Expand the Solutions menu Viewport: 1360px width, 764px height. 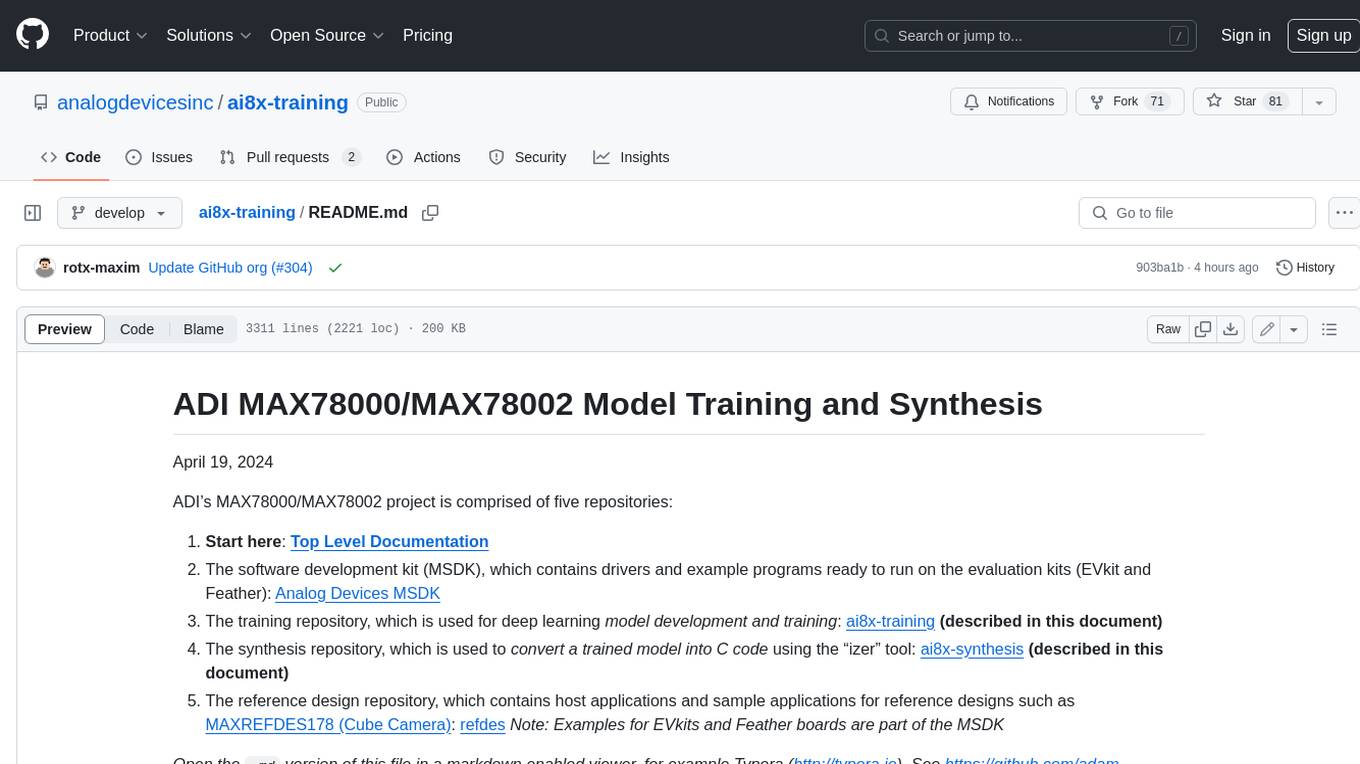point(209,35)
